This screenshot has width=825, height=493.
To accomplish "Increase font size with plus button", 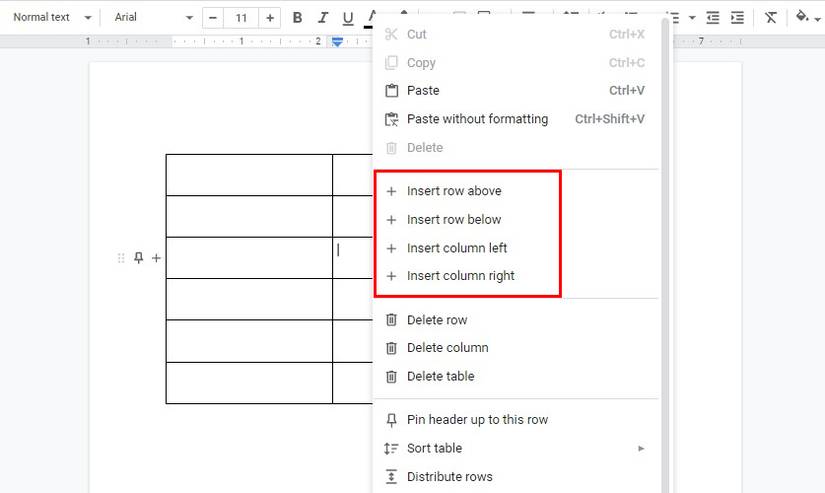I will pos(270,18).
